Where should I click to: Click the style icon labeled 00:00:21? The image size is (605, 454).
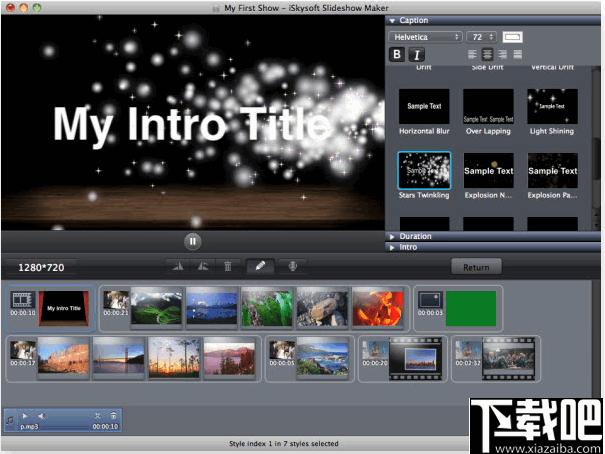click(116, 300)
